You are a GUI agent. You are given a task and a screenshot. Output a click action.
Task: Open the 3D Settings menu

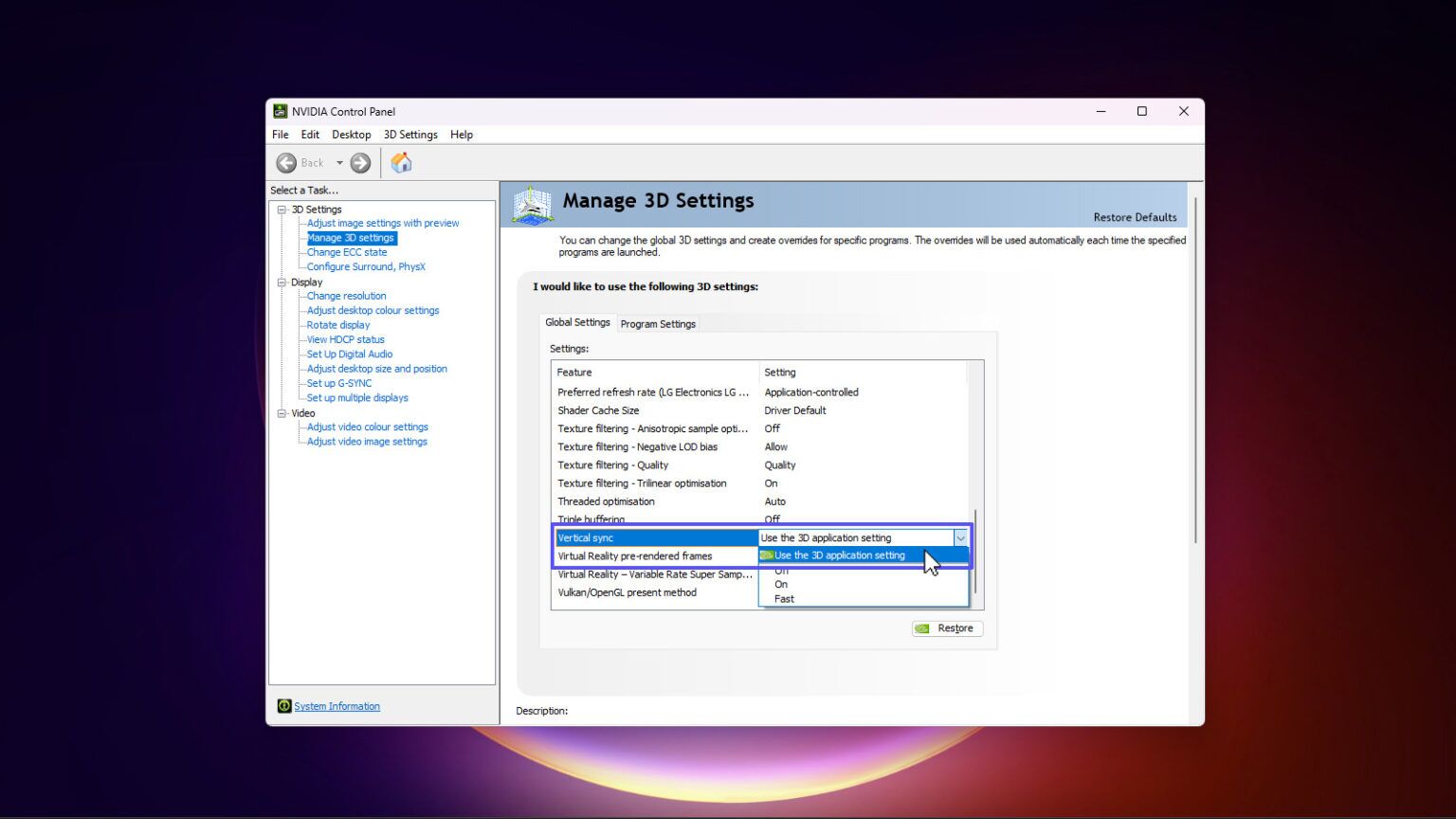point(409,135)
